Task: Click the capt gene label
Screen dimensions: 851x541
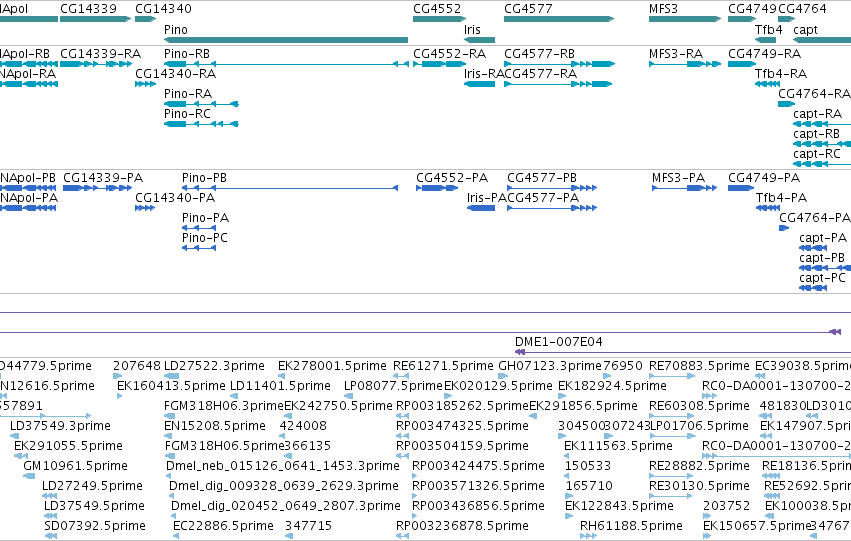Action: click(805, 30)
